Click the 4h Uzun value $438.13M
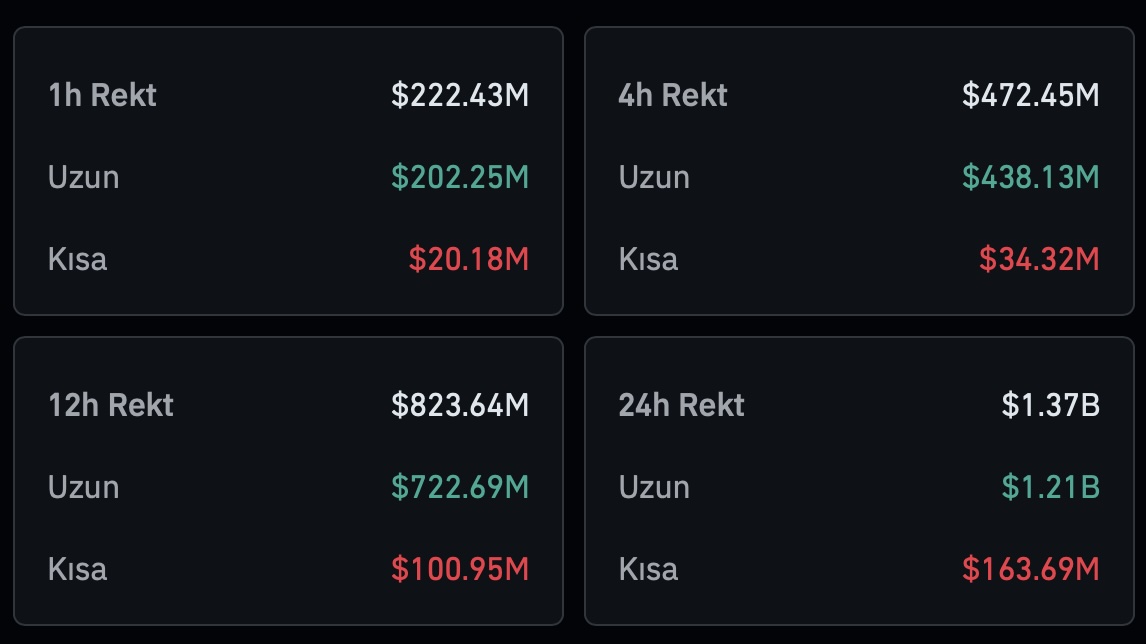1146x644 pixels. point(1031,177)
